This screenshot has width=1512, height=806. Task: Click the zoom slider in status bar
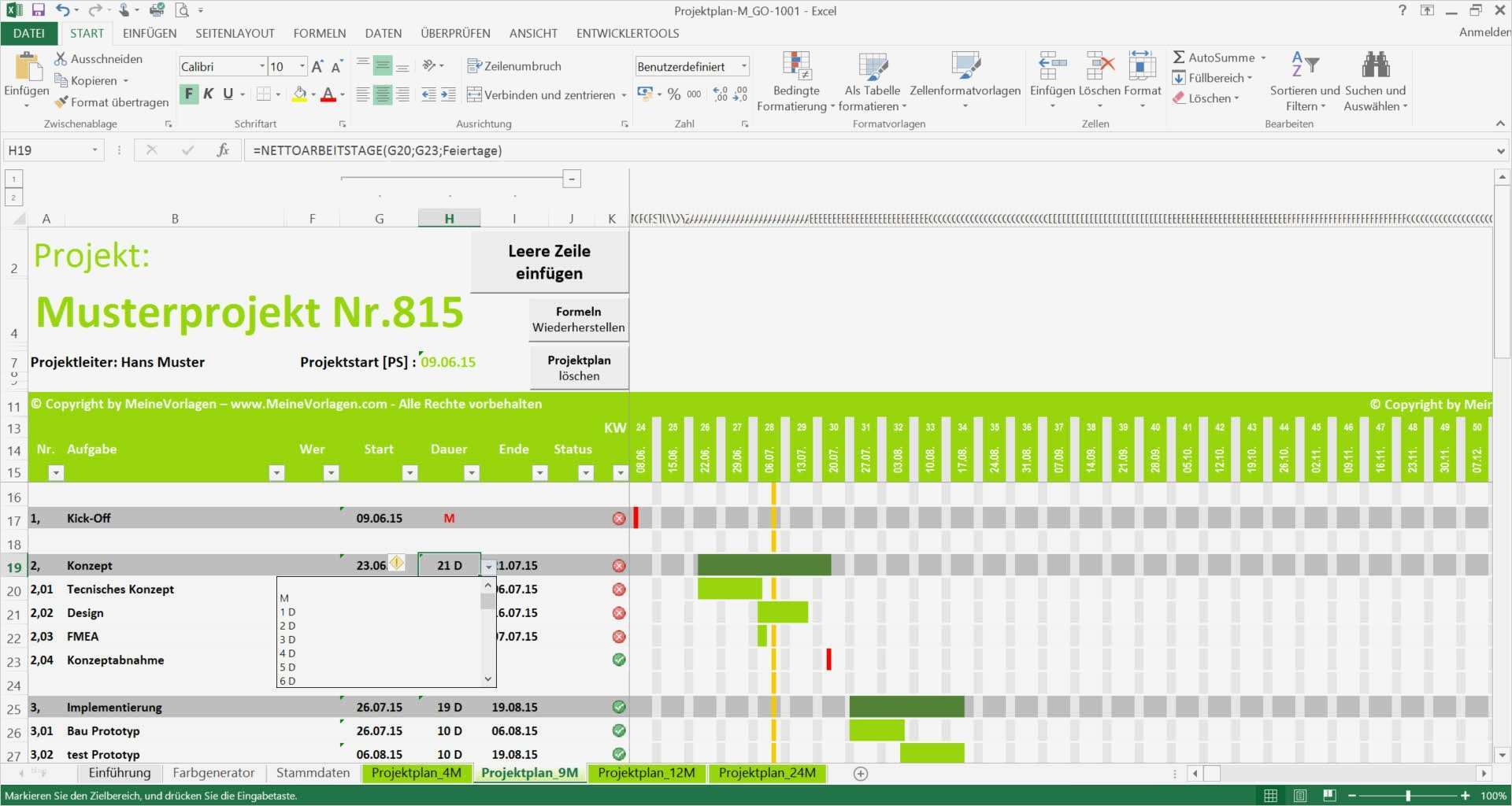pyautogui.click(x=1407, y=796)
